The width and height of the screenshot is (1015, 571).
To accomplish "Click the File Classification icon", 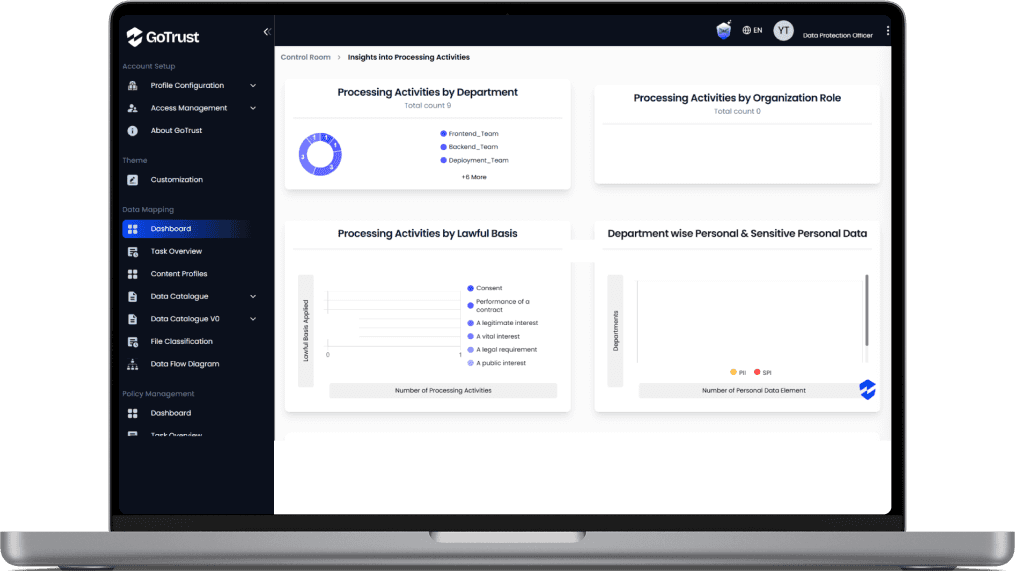I will (133, 342).
